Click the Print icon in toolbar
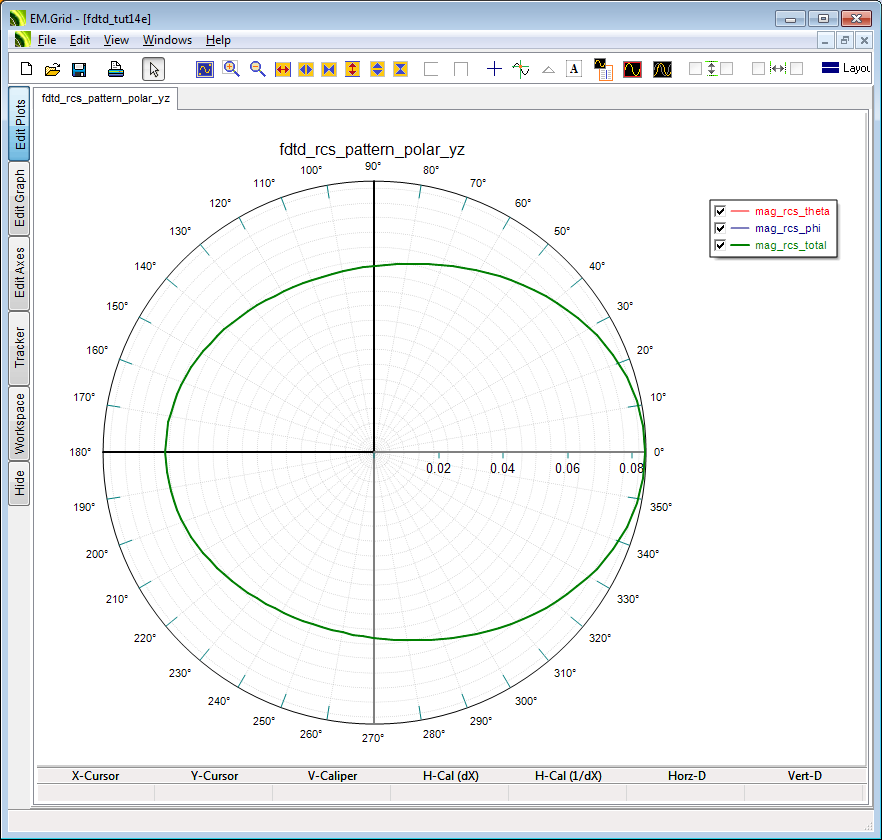Screen dimensions: 882x840 point(116,69)
